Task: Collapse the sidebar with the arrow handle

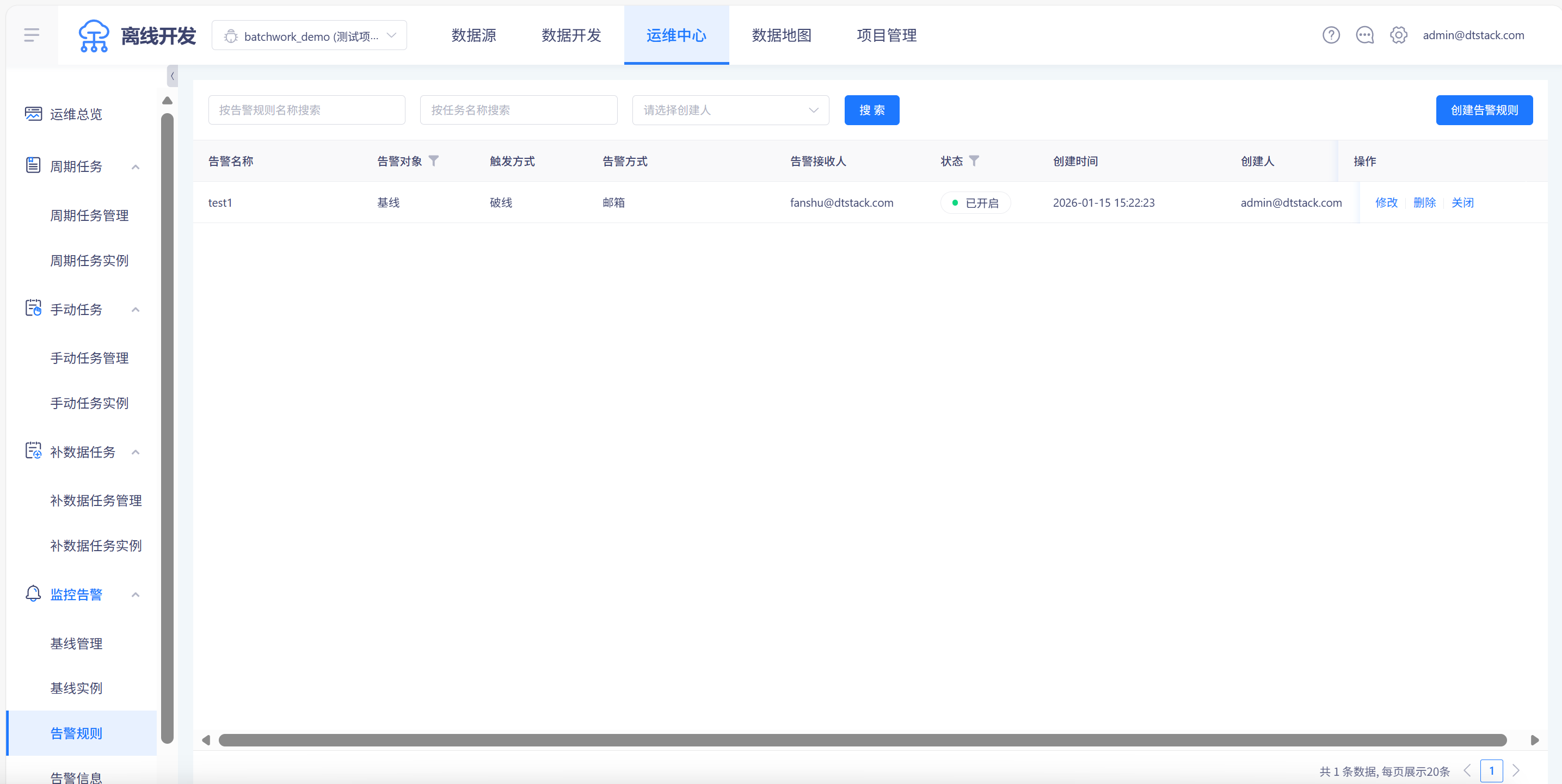Action: pos(172,76)
